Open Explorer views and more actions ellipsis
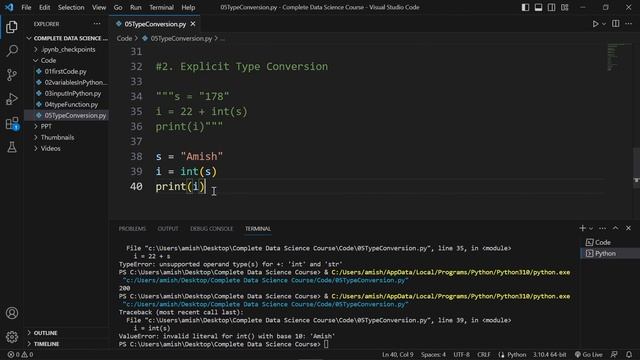640x360 pixels. tap(97, 24)
